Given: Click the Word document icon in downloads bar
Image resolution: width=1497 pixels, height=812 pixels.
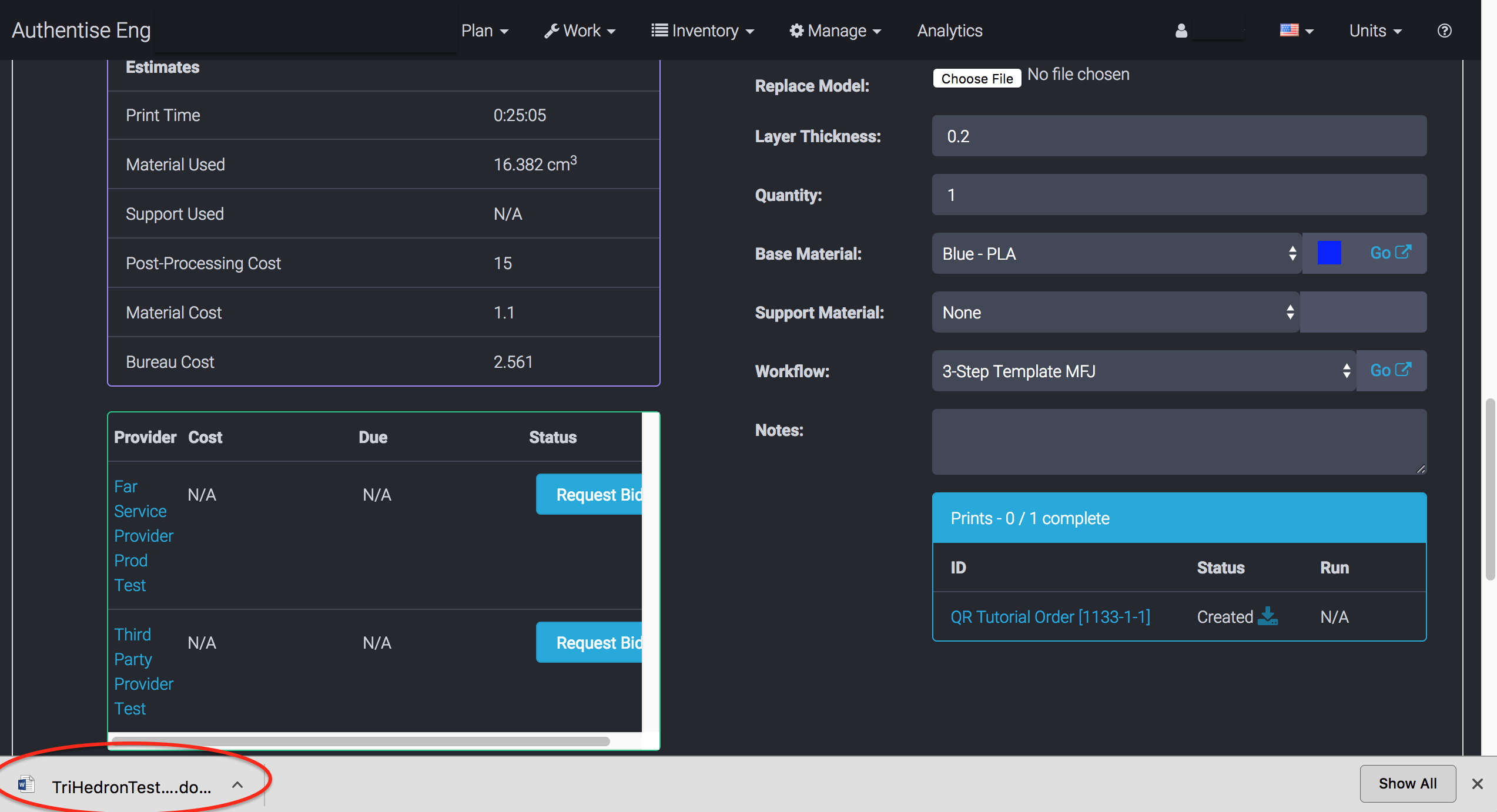Looking at the screenshot, I should point(26,784).
